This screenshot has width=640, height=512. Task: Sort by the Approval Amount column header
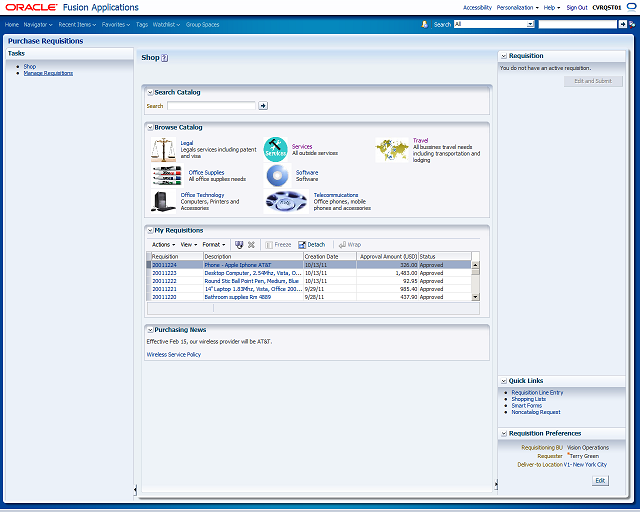(x=388, y=256)
